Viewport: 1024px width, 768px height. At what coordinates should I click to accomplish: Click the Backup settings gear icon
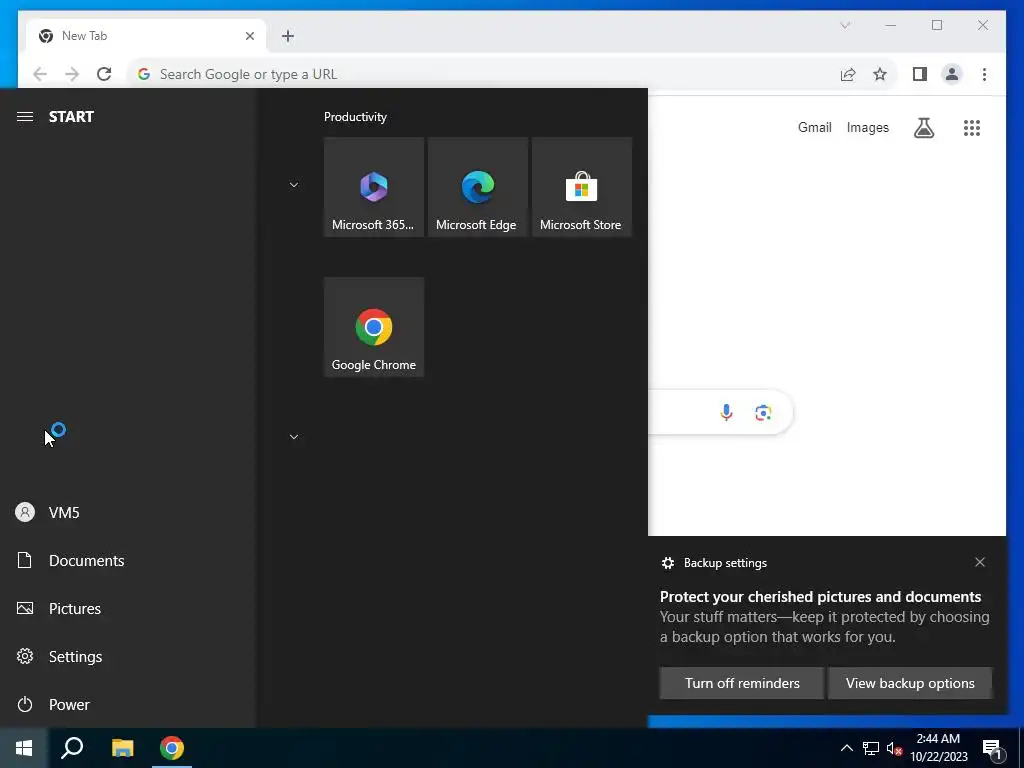click(x=667, y=563)
